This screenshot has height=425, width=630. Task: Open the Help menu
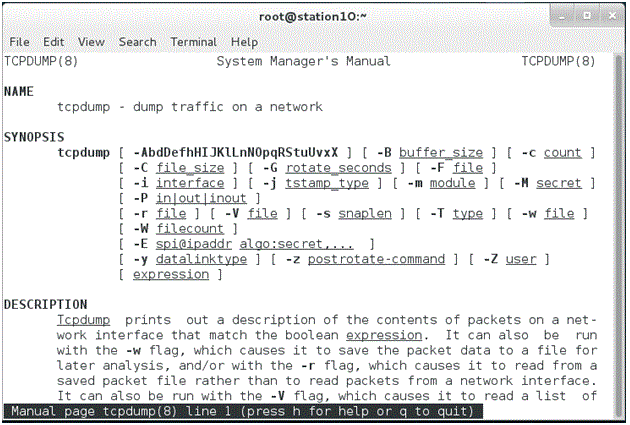(x=244, y=42)
